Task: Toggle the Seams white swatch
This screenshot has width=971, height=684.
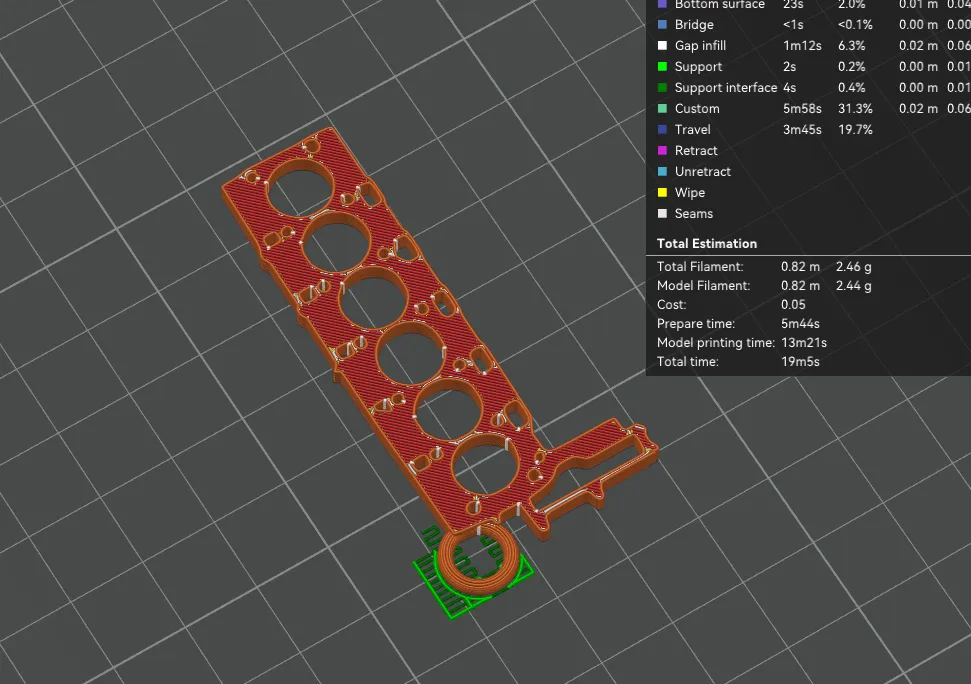Action: pos(662,214)
